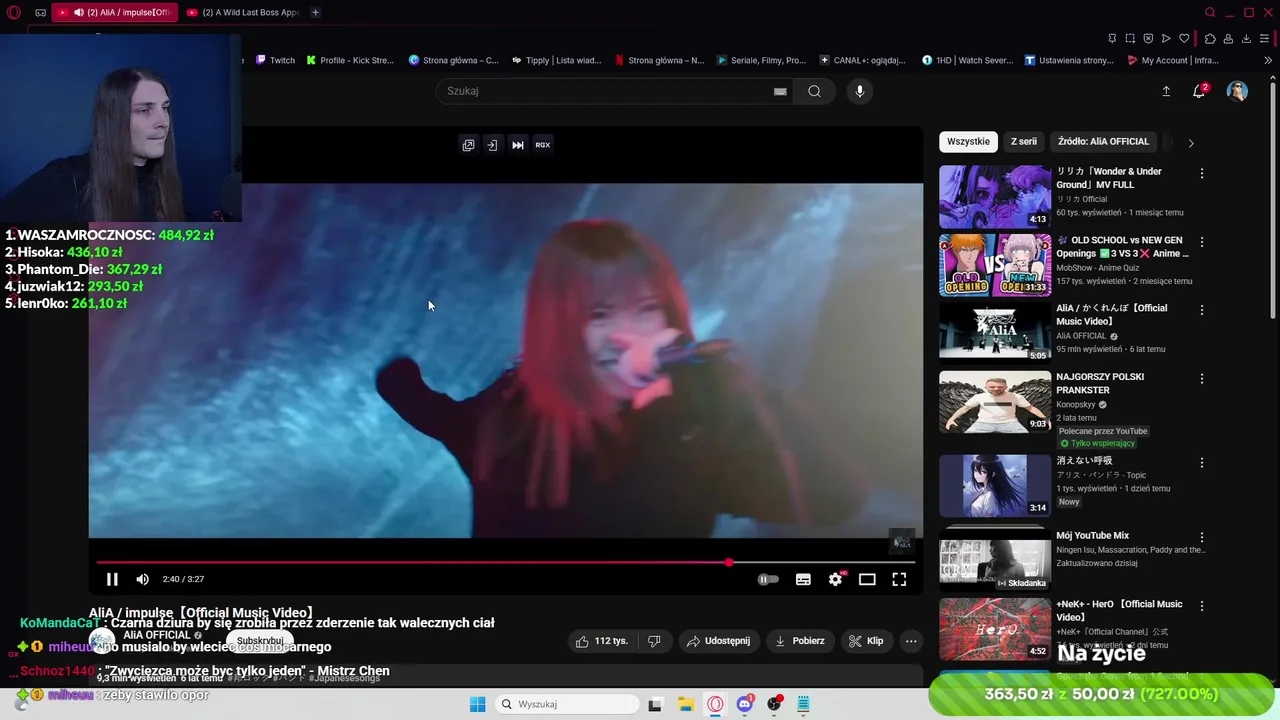Show hidden bookmarks with the chevron
Viewport: 1280px width, 720px height.
[1269, 60]
